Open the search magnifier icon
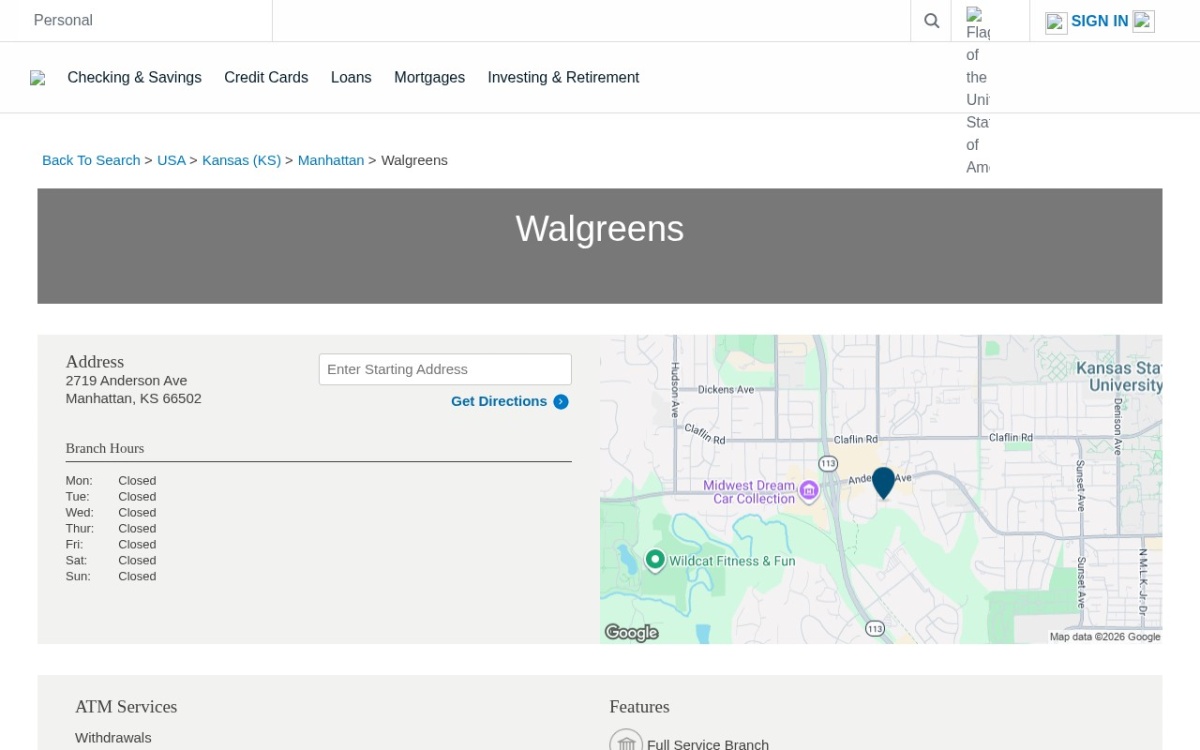Image resolution: width=1200 pixels, height=750 pixels. [931, 21]
